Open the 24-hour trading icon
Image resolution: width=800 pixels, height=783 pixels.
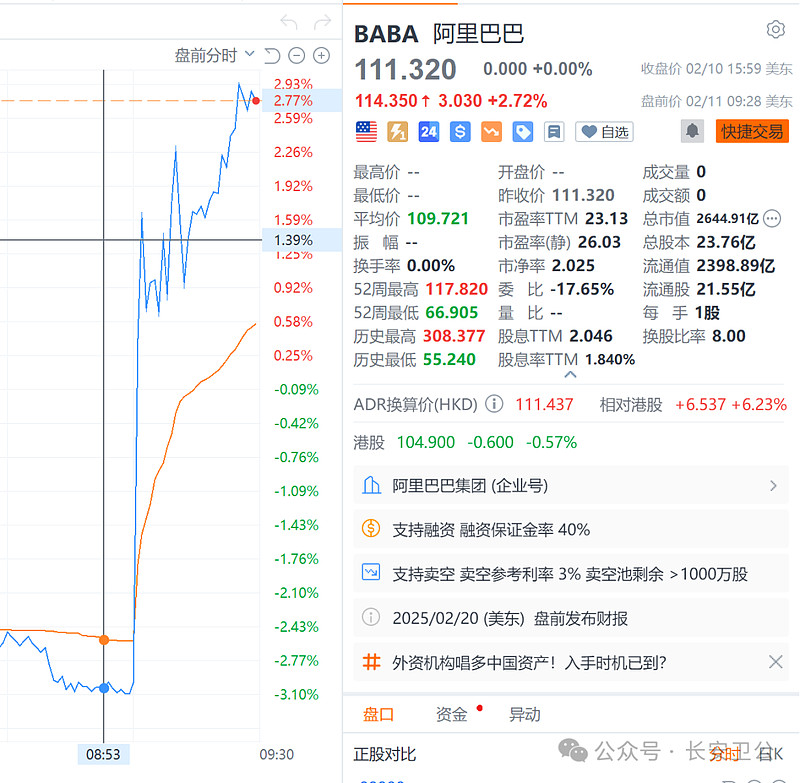(x=428, y=131)
